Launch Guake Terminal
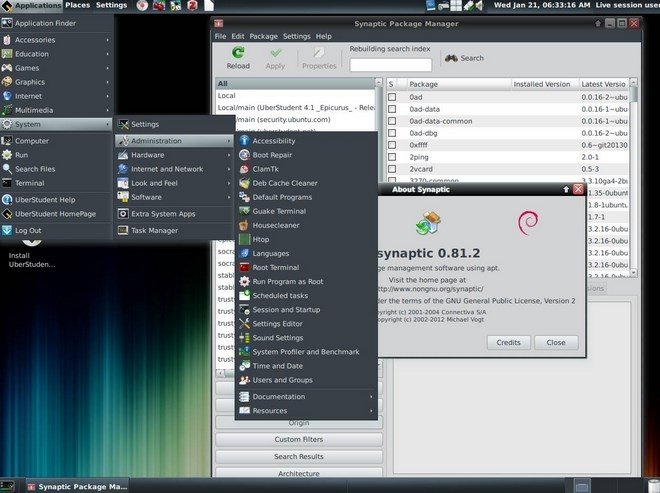This screenshot has height=493, width=660. (306, 211)
